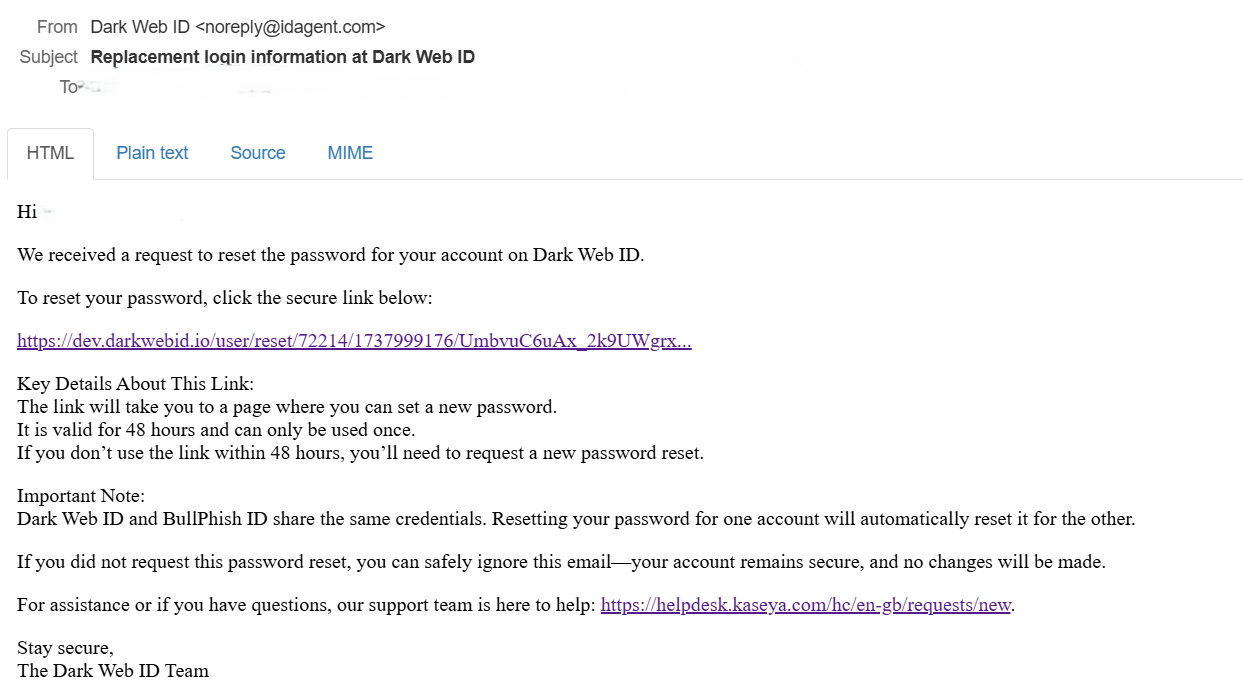Click the subject line 'Replacement login information'
This screenshot has height=699, width=1243.
click(282, 57)
